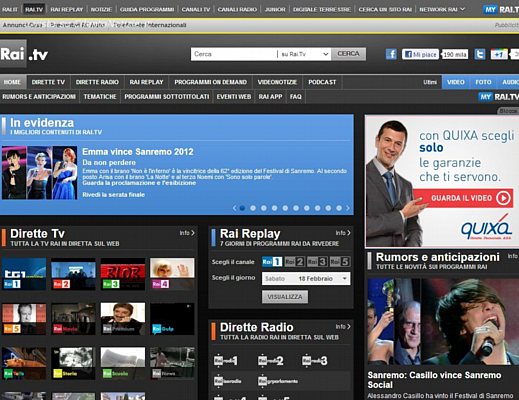
Task: Open Rai Radio 3 live stream
Action: [x=314, y=360]
